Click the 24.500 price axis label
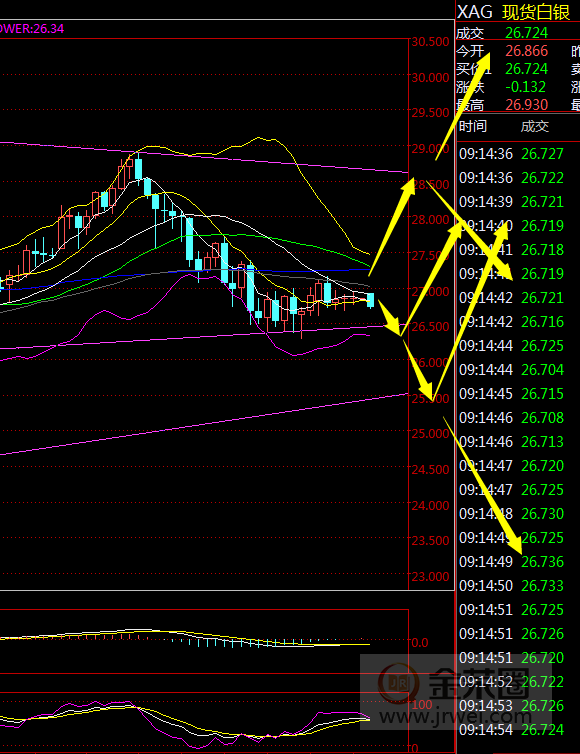Image resolution: width=580 pixels, height=754 pixels. tap(430, 469)
